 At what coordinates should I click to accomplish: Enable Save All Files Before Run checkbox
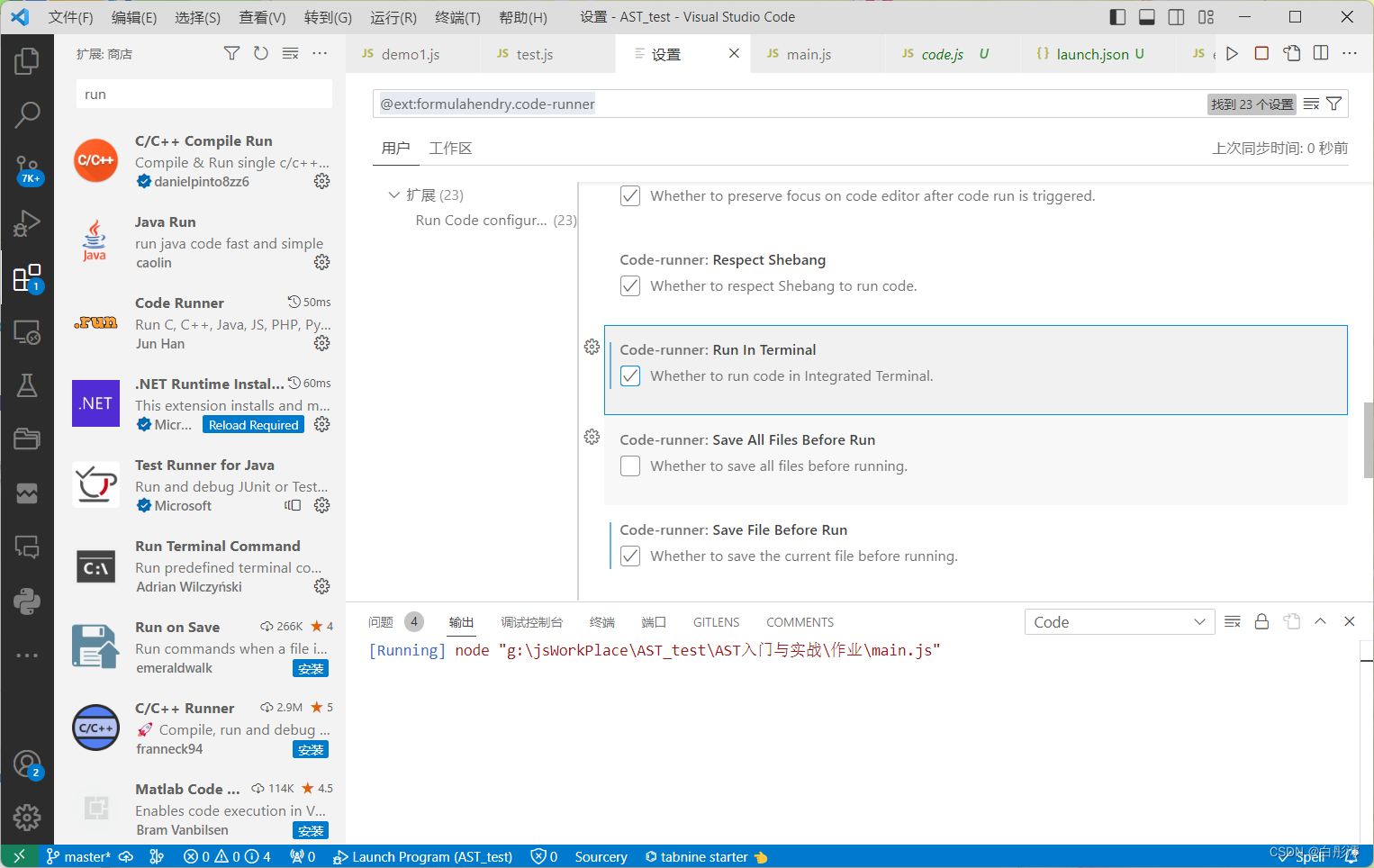(x=630, y=466)
